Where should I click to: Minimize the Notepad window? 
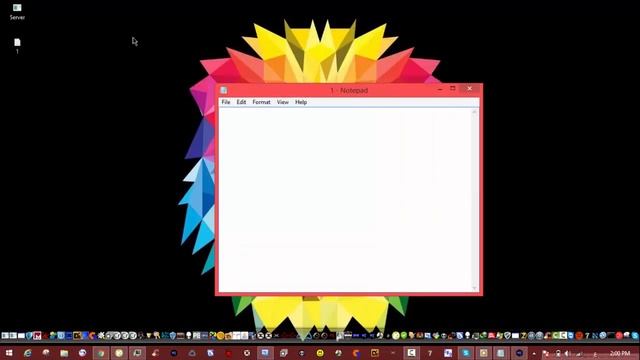coord(440,89)
